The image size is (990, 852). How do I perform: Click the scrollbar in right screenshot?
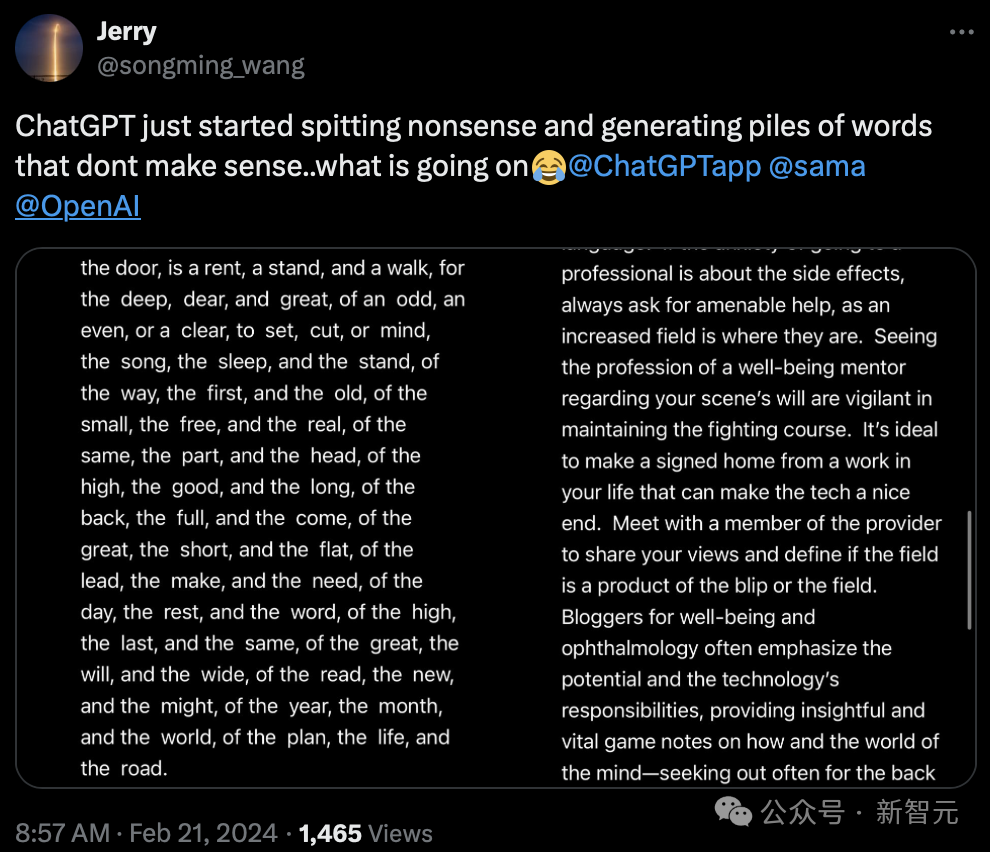(x=969, y=570)
